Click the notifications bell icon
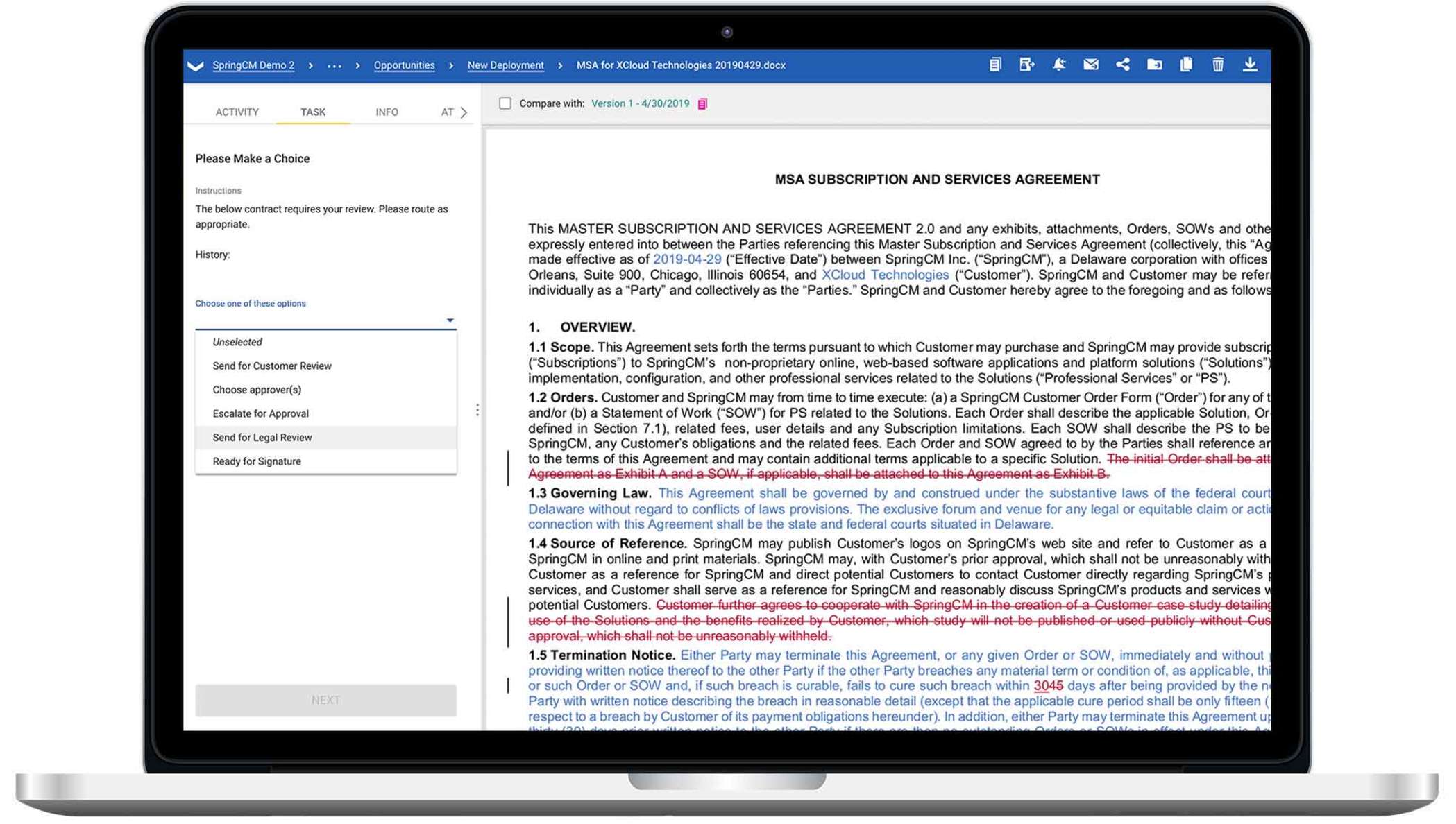This screenshot has width=1456, height=824. point(1058,64)
